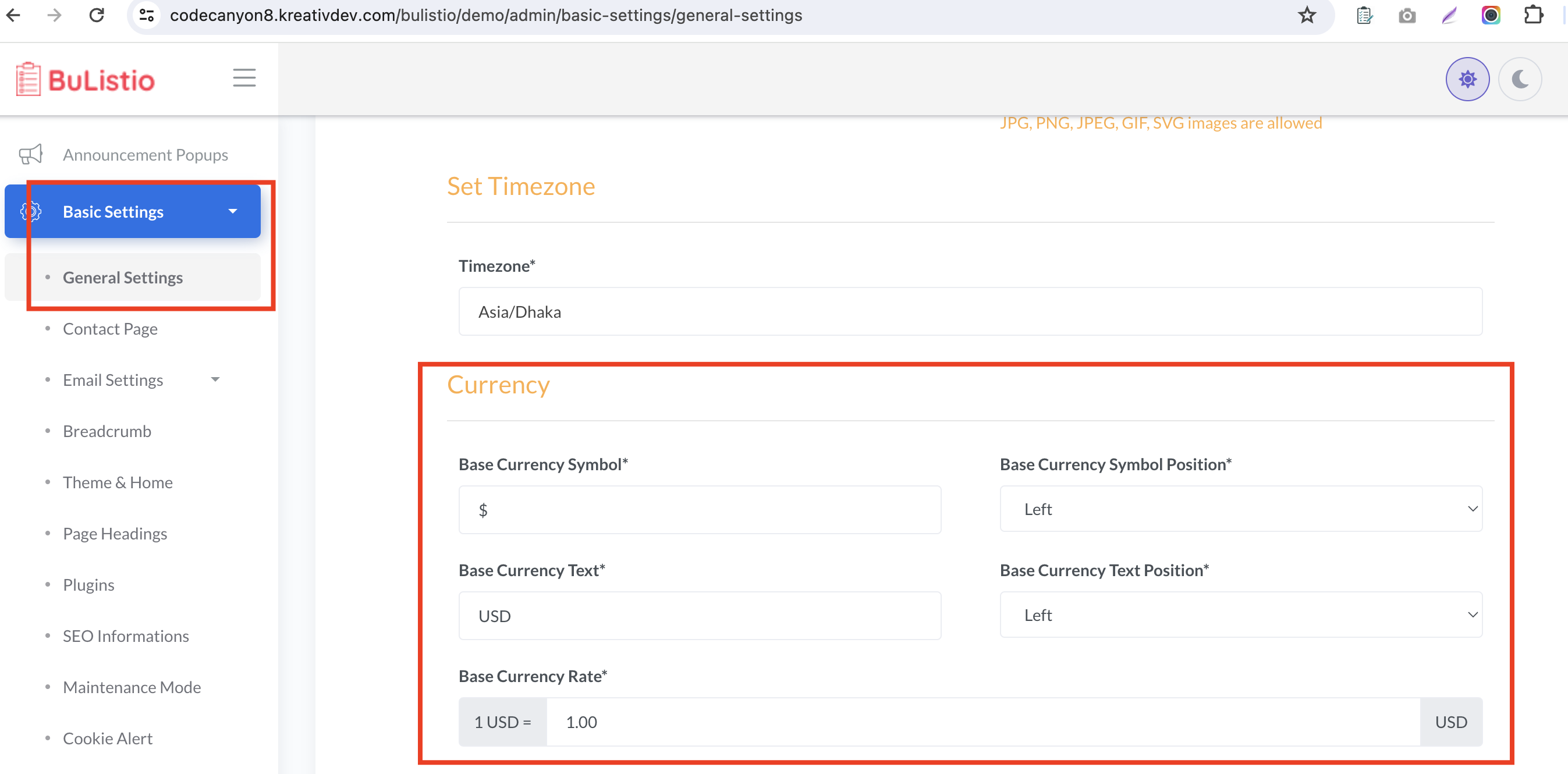Screen dimensions: 1568x774
Task: Open the Maintenance Mode link
Action: click(132, 687)
